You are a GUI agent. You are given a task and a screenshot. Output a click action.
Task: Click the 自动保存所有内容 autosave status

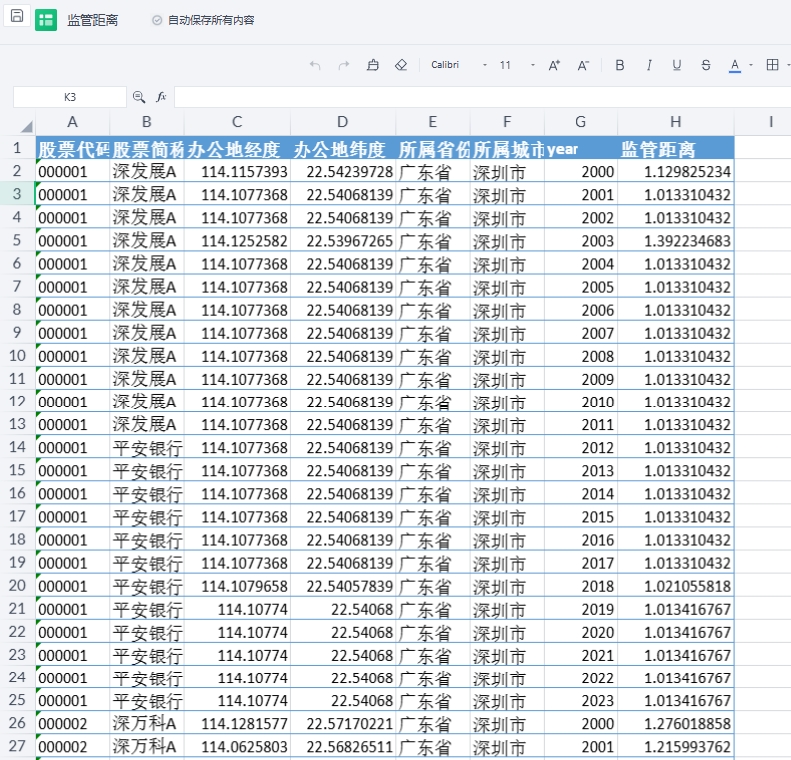point(210,20)
